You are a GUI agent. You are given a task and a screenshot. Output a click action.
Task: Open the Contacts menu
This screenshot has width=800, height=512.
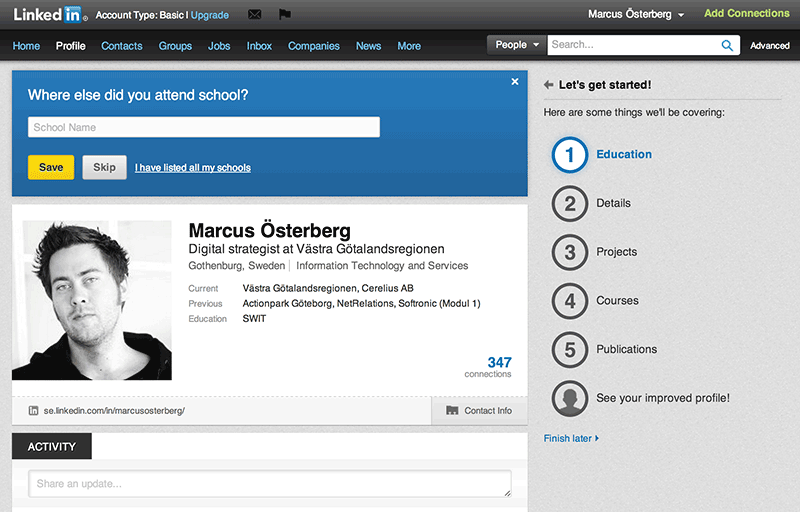click(121, 46)
